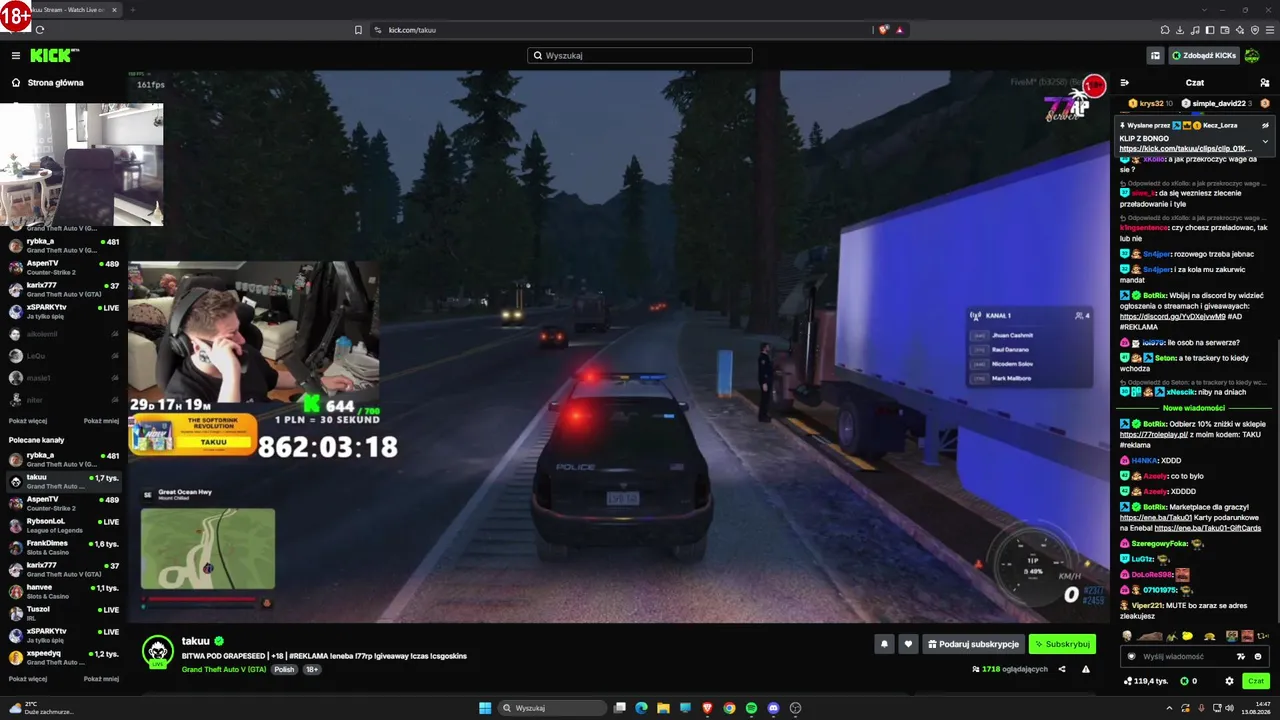This screenshot has width=1280, height=720.
Task: Follow takuu with the heart button
Action: point(908,645)
